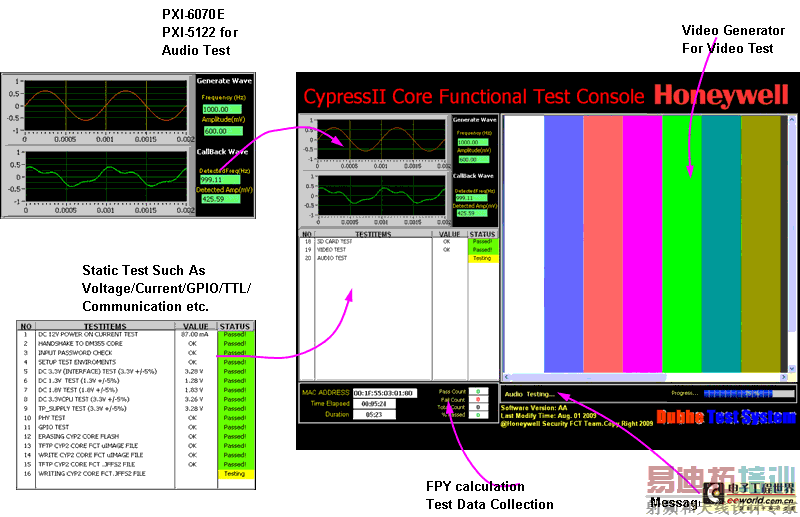Click the Software Version: AA text
800x517 pixels.
534,408
